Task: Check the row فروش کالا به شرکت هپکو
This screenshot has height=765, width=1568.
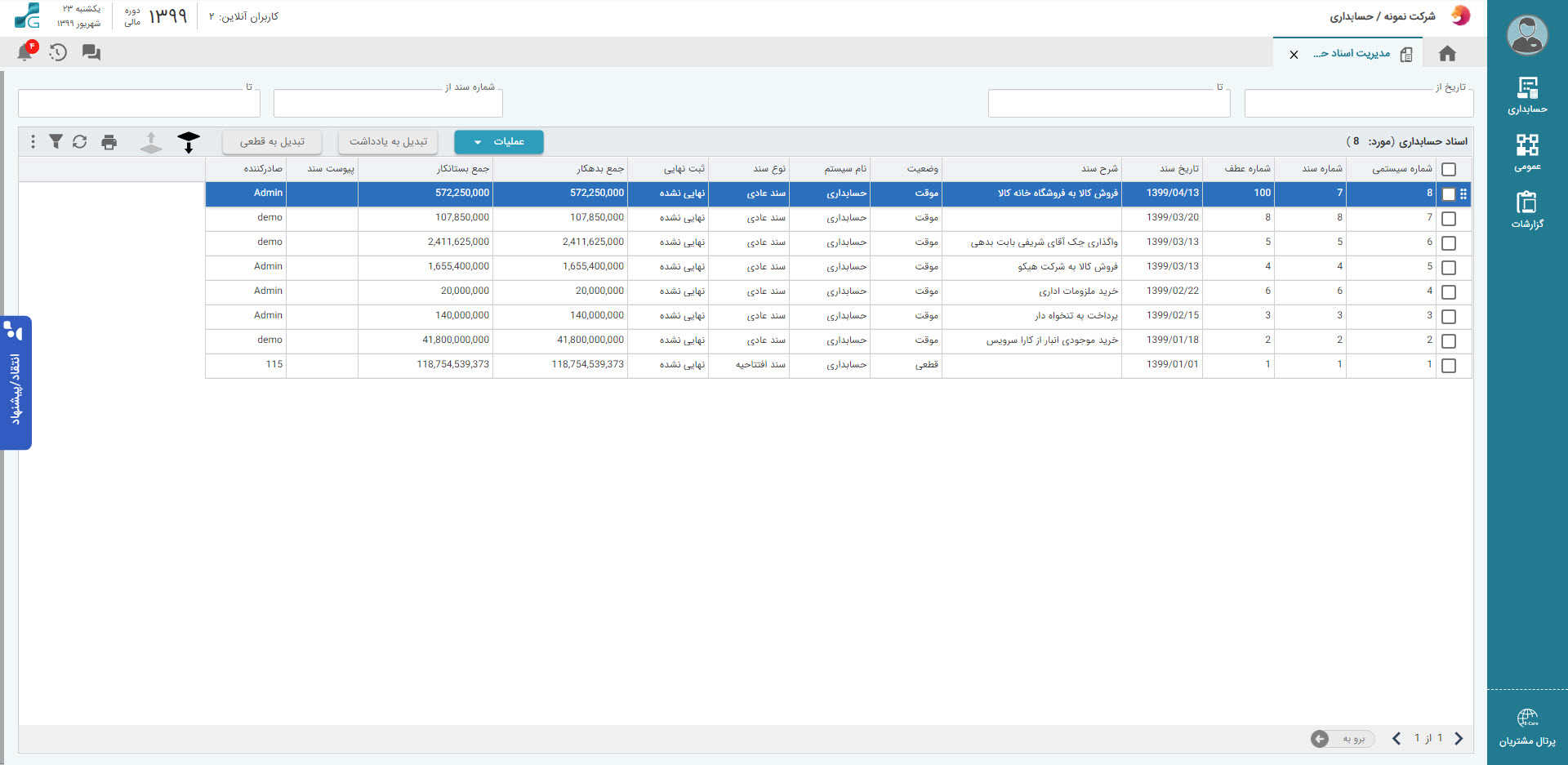Action: 1449,268
